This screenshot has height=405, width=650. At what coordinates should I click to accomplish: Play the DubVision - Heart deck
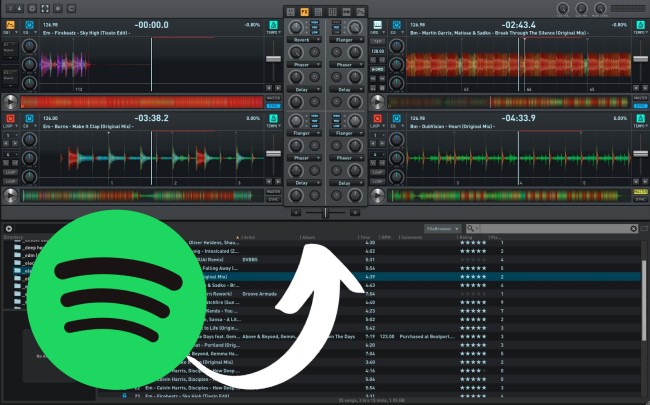377,196
